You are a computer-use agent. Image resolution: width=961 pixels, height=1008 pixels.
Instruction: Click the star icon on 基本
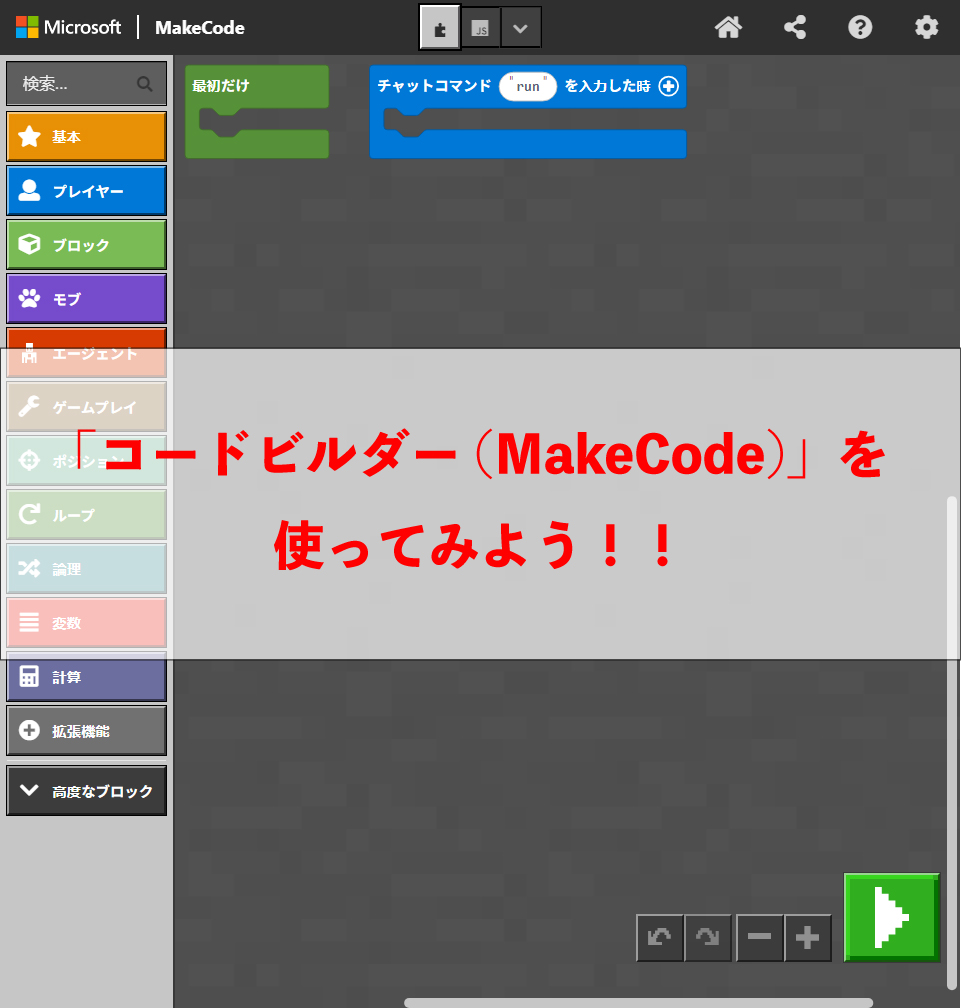[x=30, y=136]
